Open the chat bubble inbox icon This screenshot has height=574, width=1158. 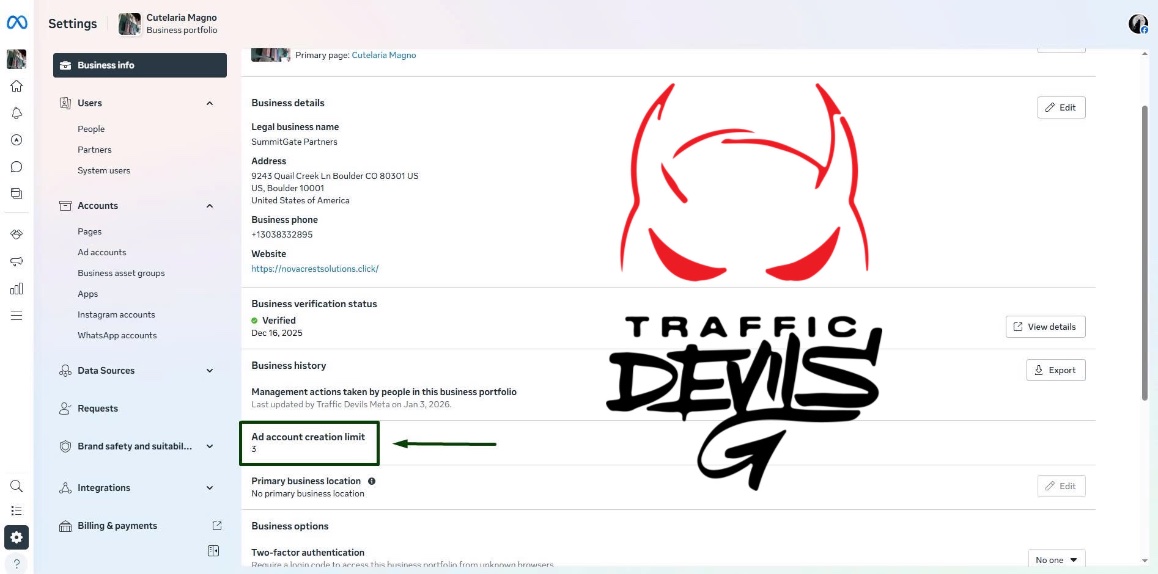tap(16, 166)
